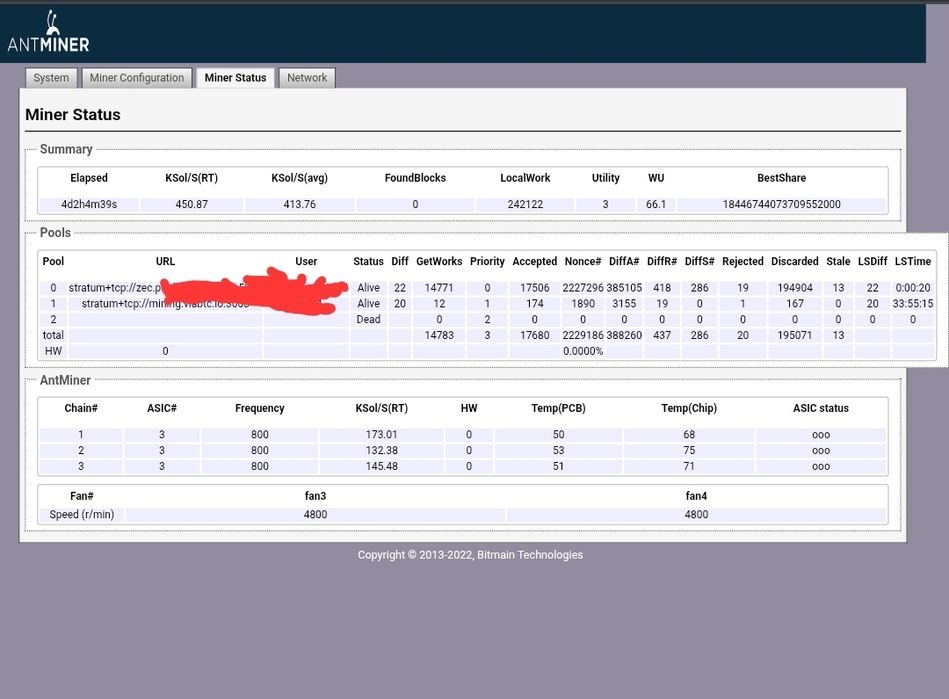This screenshot has width=949, height=699.
Task: Select the BestShare value in Summary
Action: click(781, 205)
